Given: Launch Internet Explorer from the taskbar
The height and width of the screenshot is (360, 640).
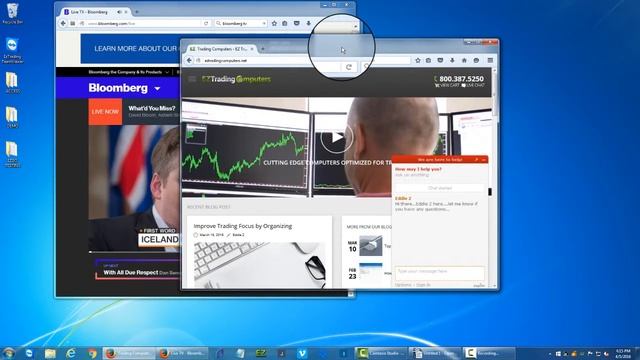Looking at the screenshot, I should [x=71, y=353].
